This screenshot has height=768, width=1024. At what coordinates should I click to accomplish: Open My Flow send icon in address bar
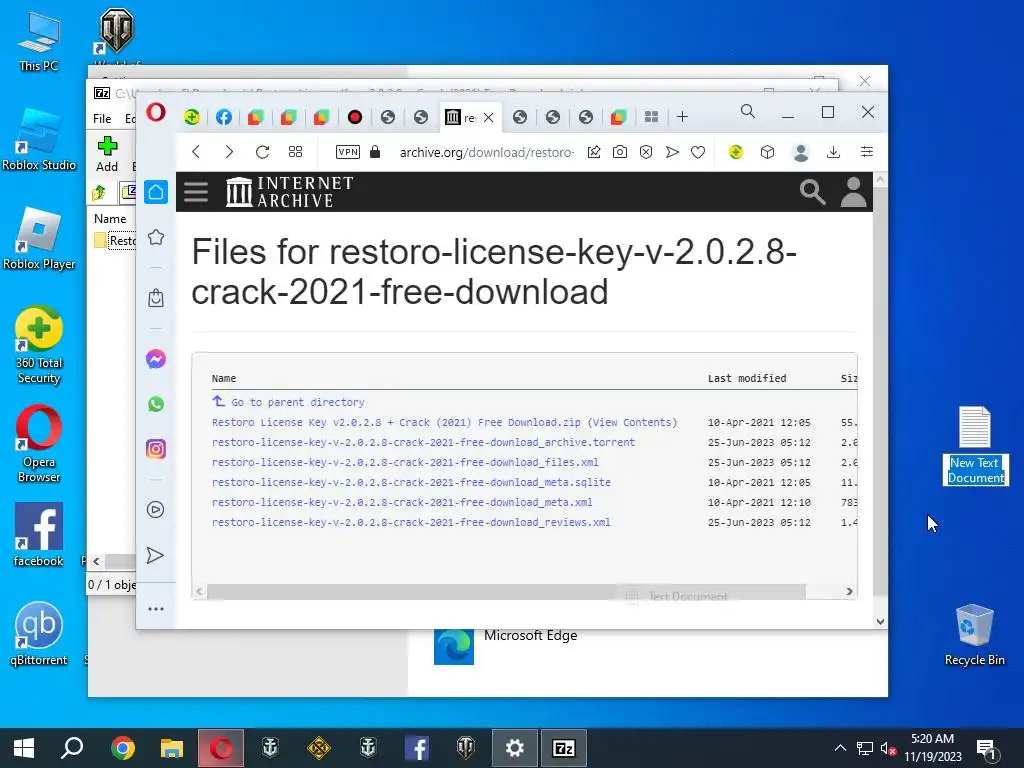click(672, 152)
